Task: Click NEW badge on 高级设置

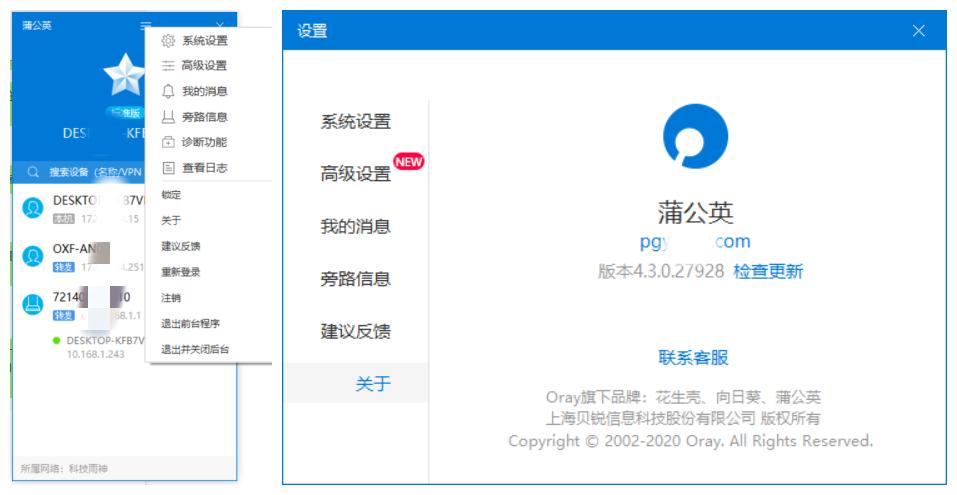Action: [x=409, y=162]
